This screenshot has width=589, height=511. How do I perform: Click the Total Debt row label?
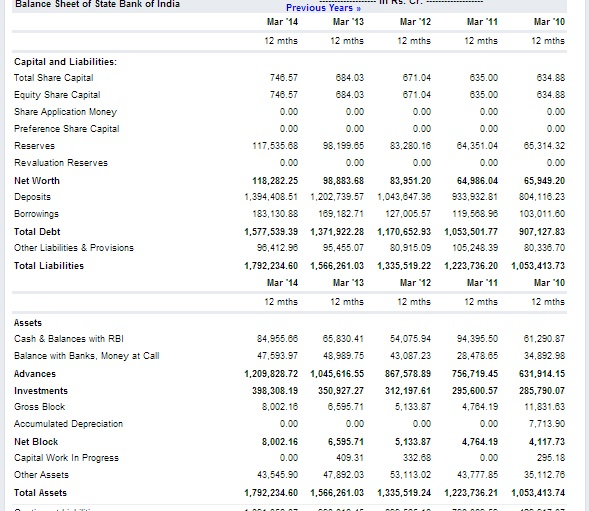point(37,232)
